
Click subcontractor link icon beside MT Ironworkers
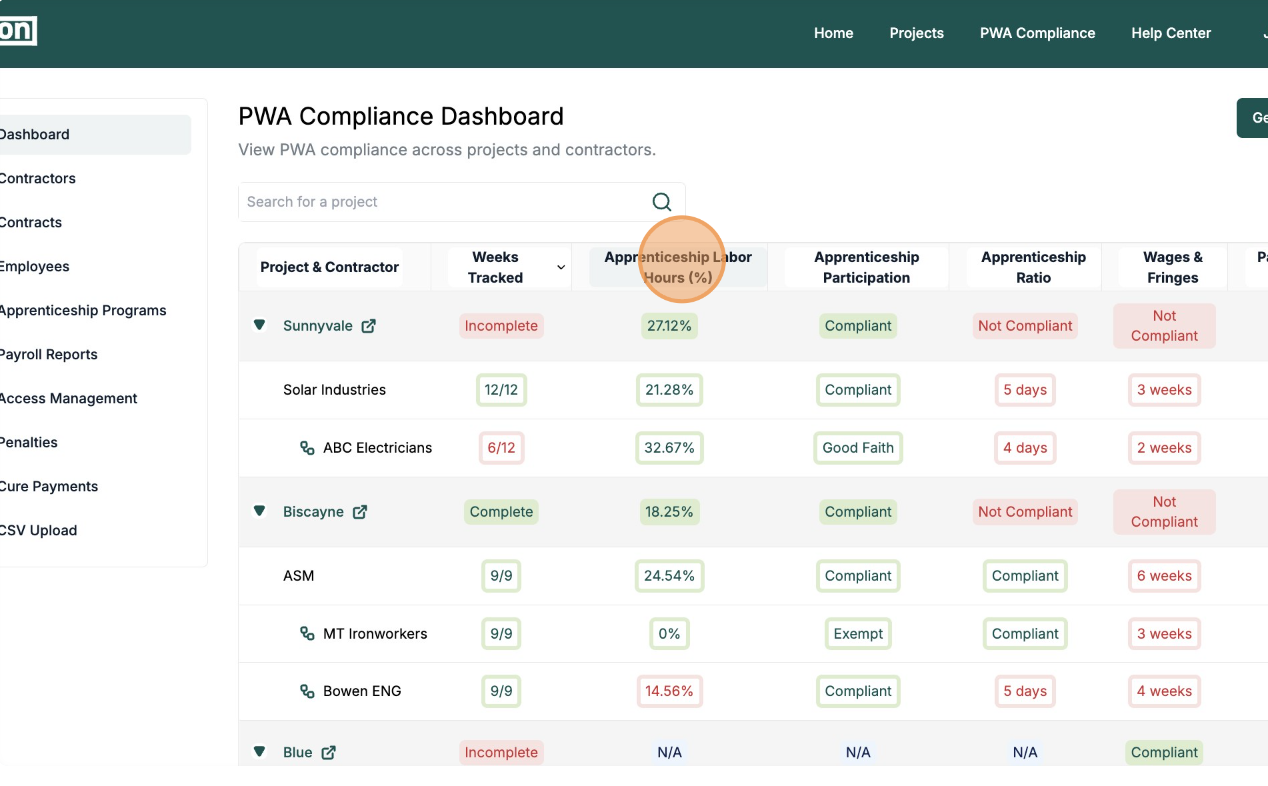pyautogui.click(x=308, y=634)
